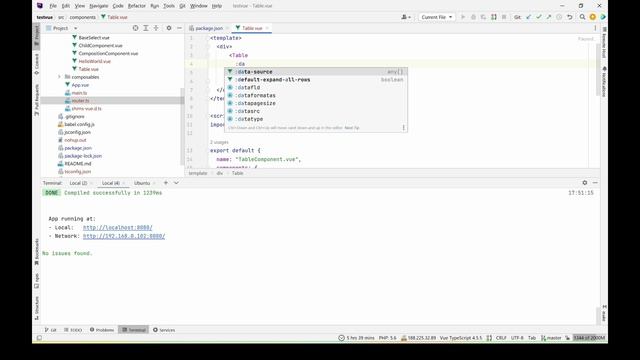The image size is (640, 360).
Task: Click UTF-8 encoding selector in status bar
Action: (517, 338)
